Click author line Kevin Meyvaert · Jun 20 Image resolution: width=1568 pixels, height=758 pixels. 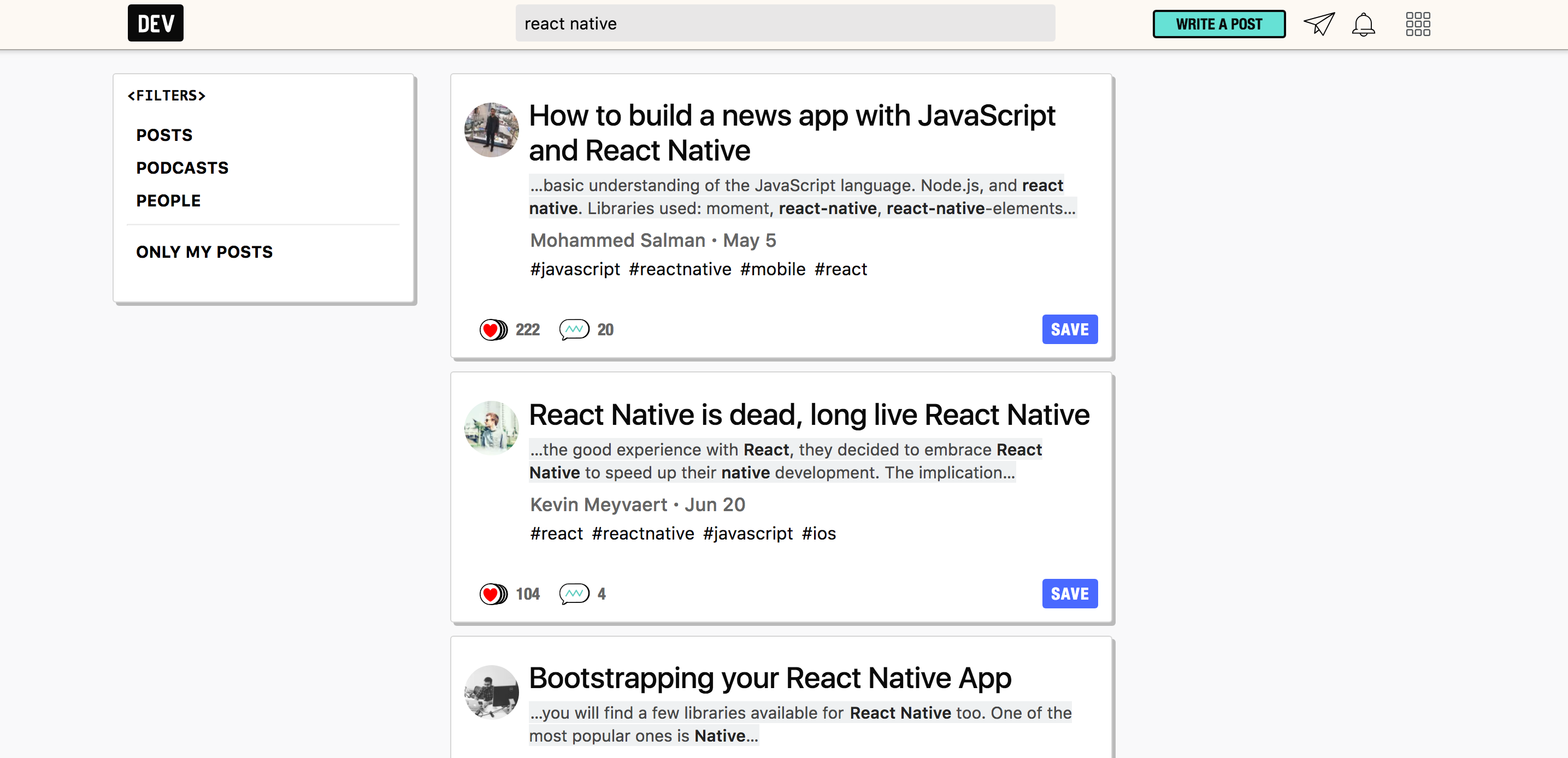pos(637,504)
